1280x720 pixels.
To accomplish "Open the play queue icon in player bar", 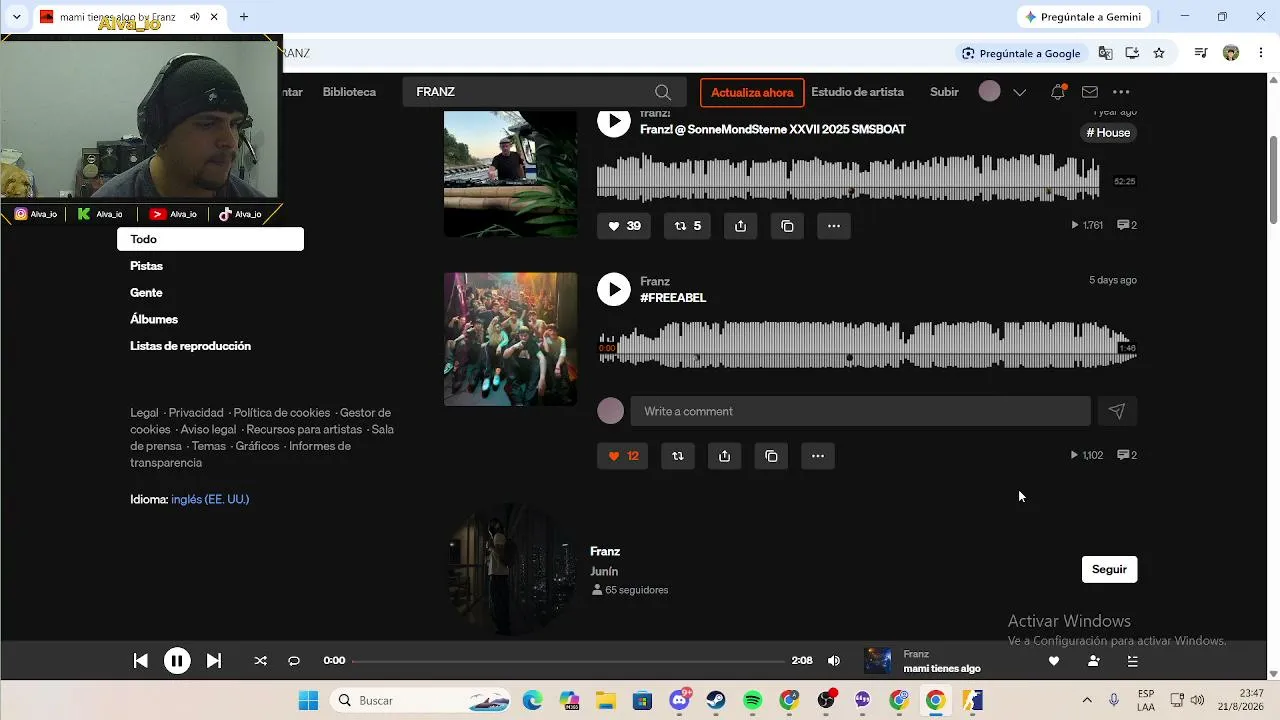I will 1133,661.
